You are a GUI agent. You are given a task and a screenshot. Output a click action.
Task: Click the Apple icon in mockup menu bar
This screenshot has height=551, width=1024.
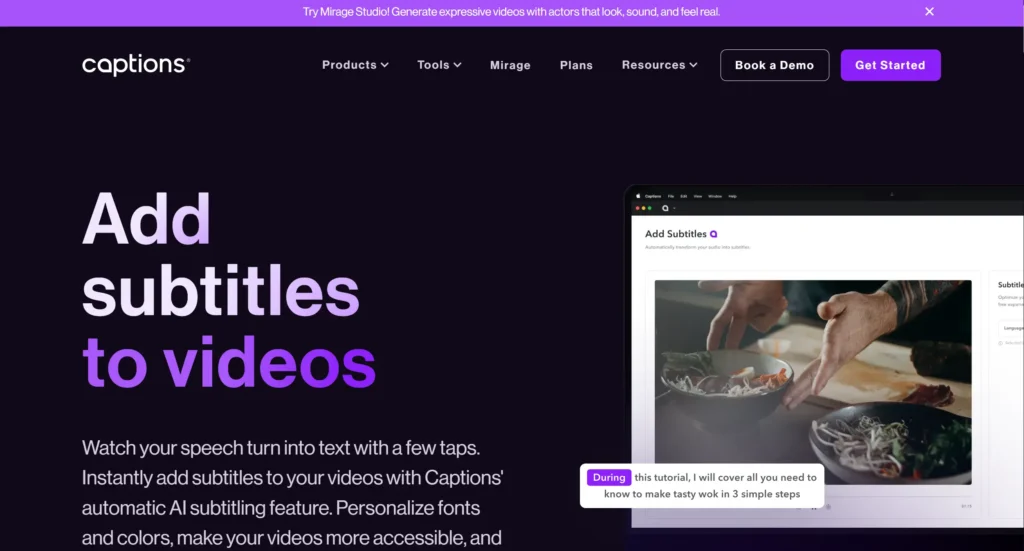click(x=638, y=196)
